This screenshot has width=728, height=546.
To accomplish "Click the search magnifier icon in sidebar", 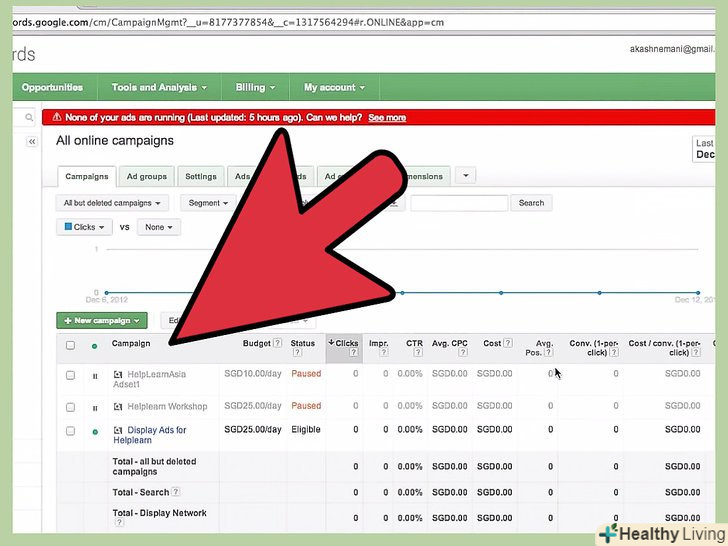I will coord(31,118).
